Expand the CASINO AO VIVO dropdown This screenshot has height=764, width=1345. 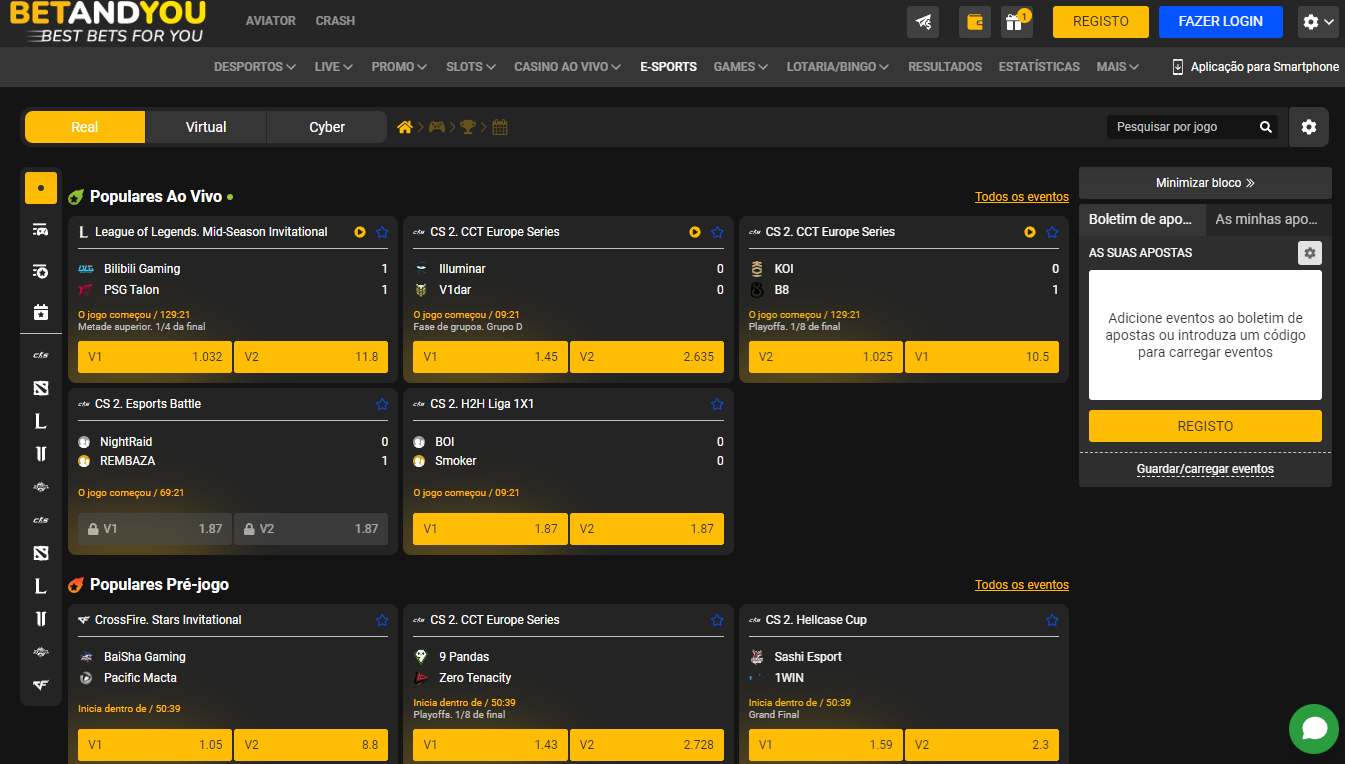(568, 67)
